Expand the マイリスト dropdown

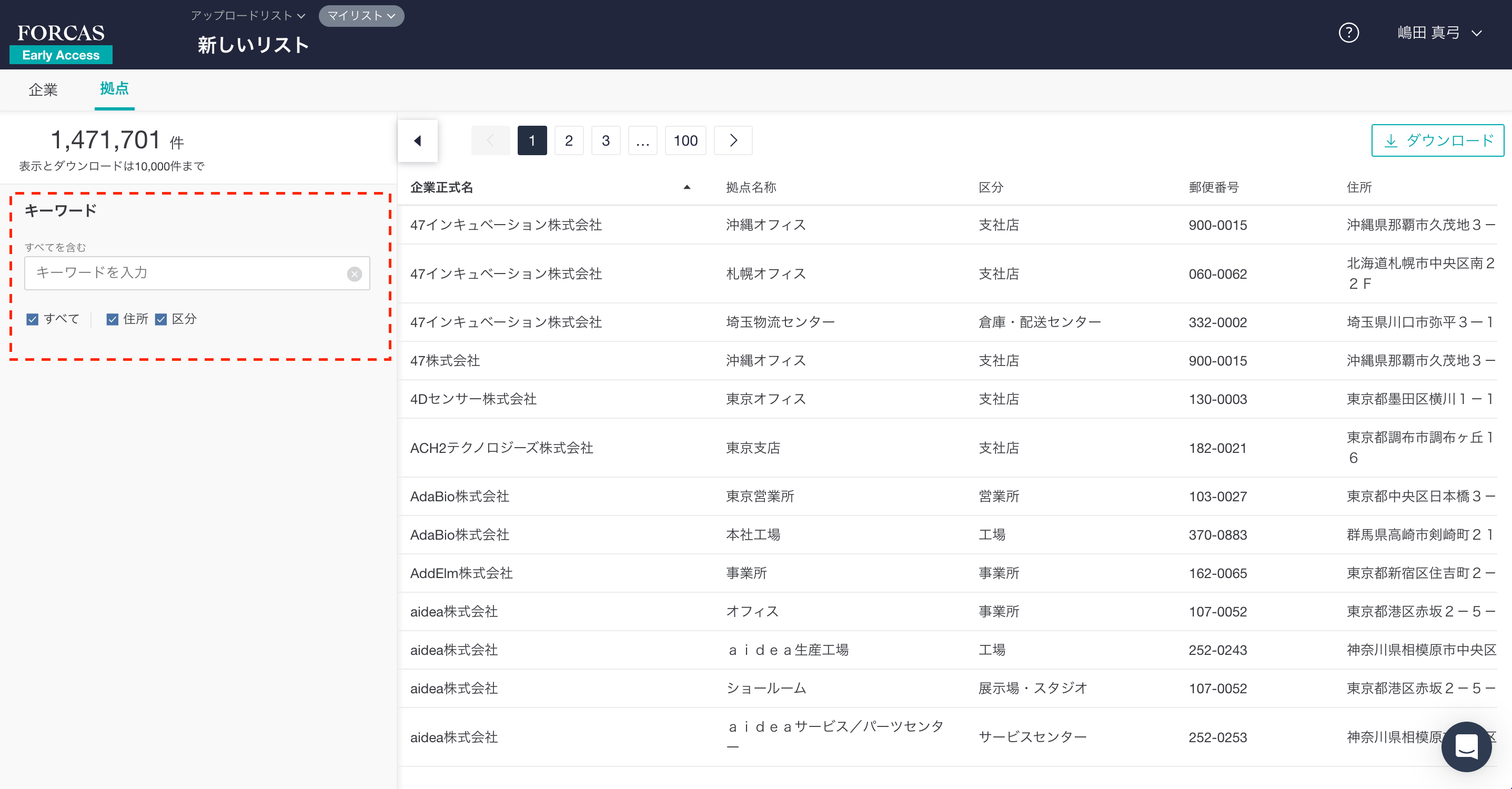pyautogui.click(x=361, y=16)
